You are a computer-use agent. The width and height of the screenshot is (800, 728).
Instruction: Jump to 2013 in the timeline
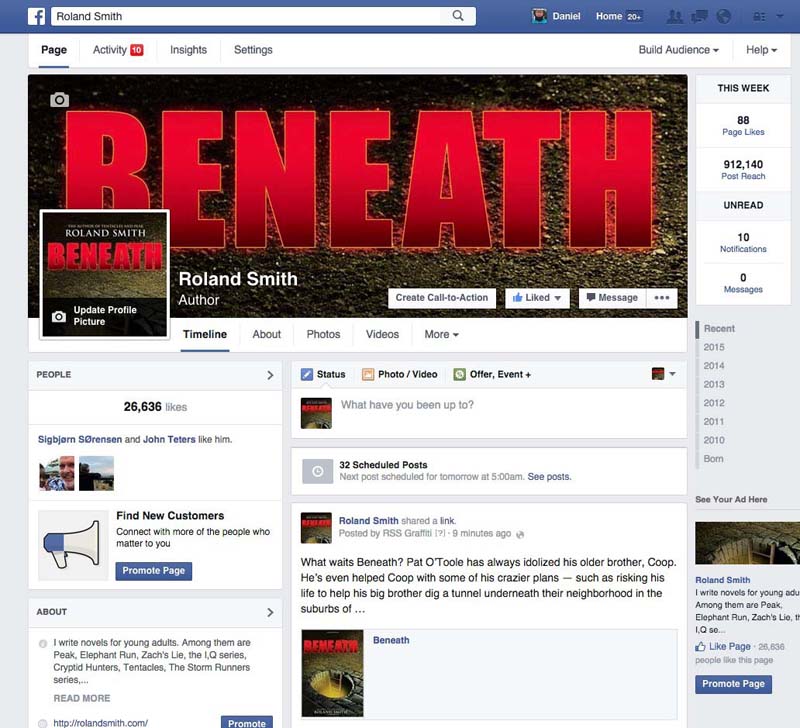tap(714, 384)
